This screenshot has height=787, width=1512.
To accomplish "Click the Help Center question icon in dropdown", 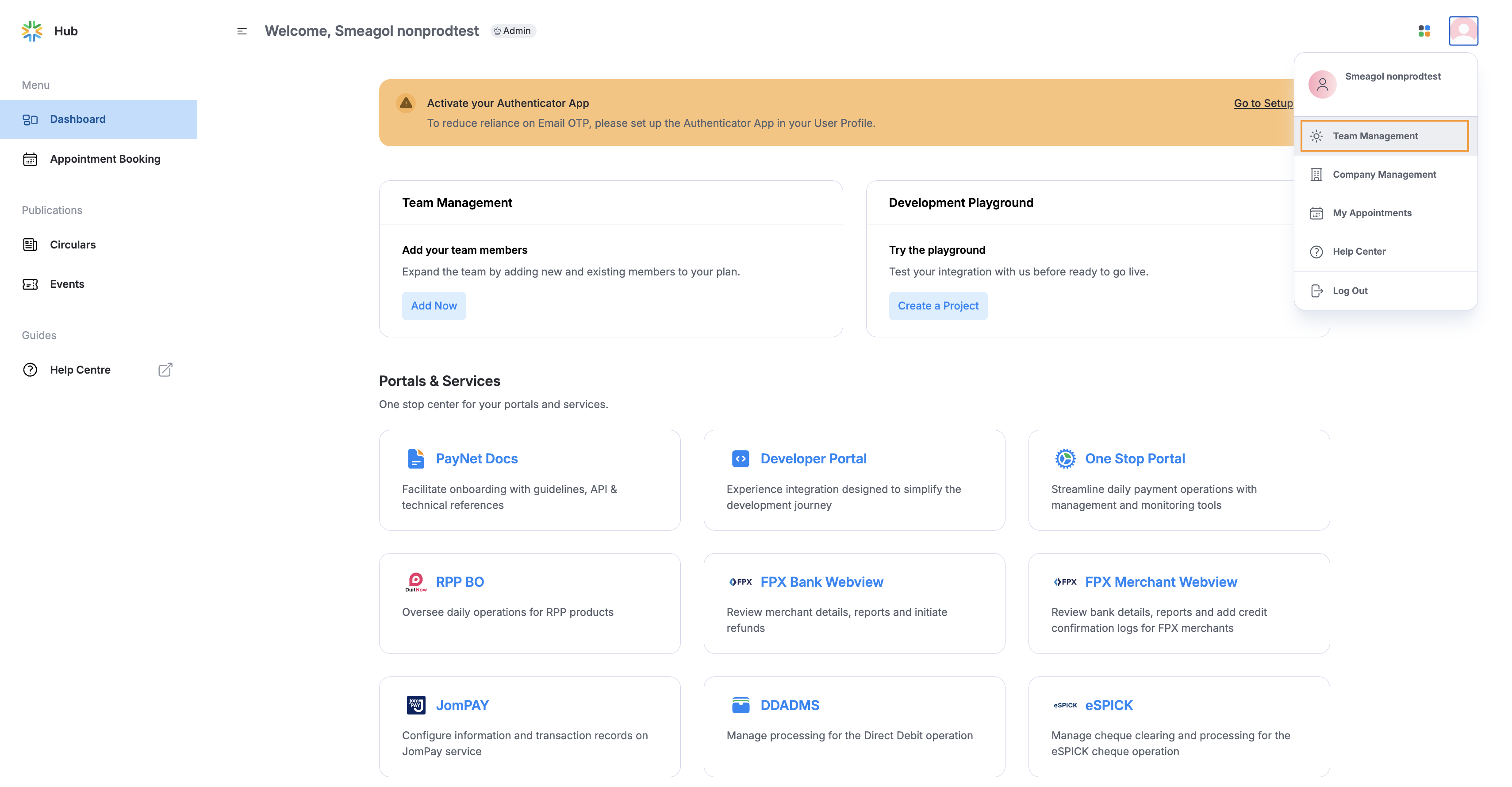I will click(1316, 252).
